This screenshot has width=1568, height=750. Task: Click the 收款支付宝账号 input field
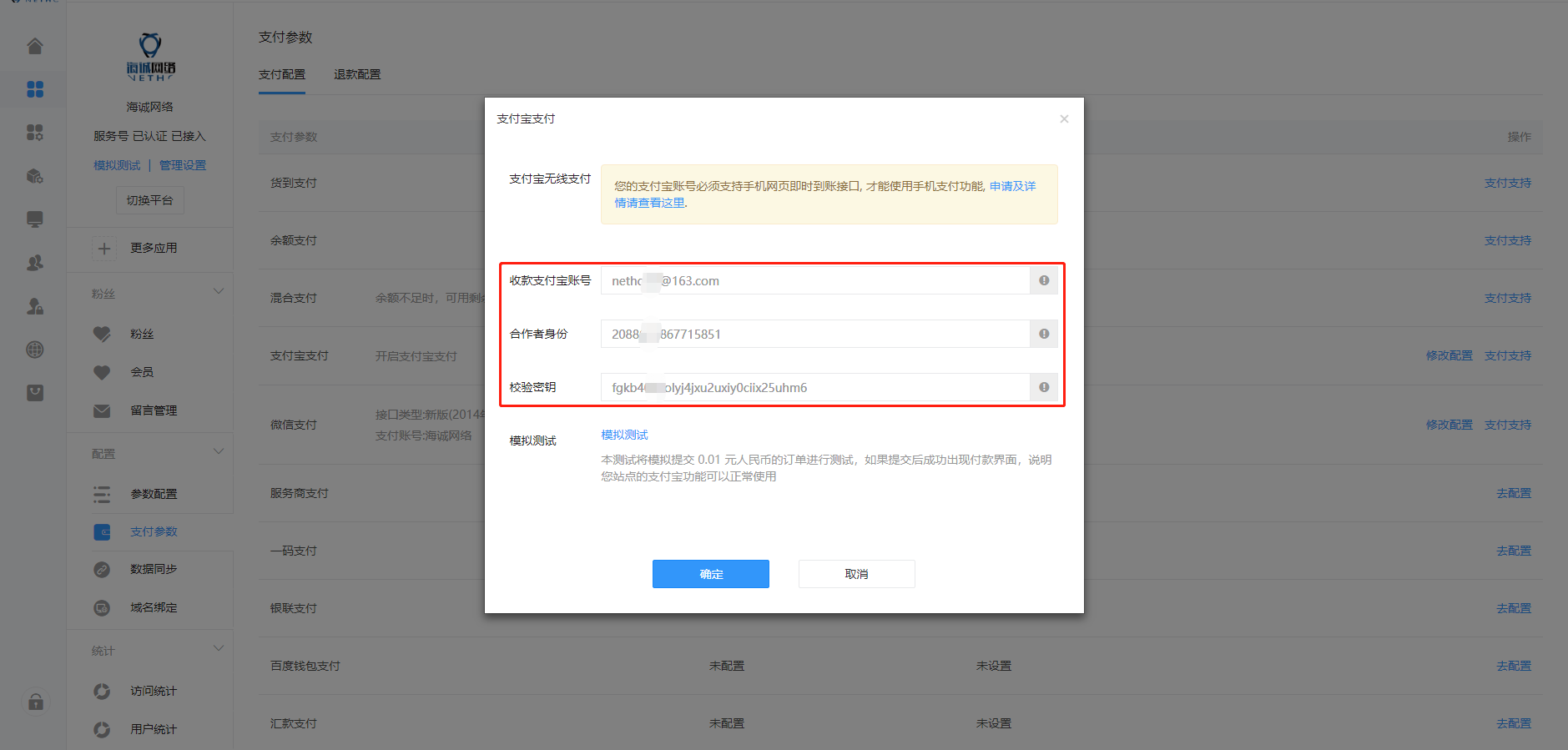(815, 280)
